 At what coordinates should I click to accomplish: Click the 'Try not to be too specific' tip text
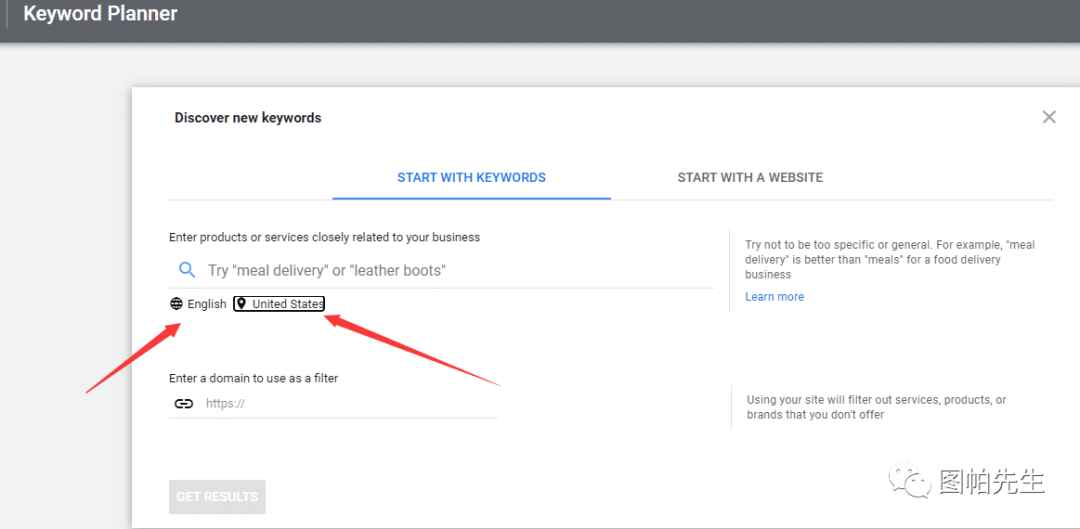tap(890, 260)
